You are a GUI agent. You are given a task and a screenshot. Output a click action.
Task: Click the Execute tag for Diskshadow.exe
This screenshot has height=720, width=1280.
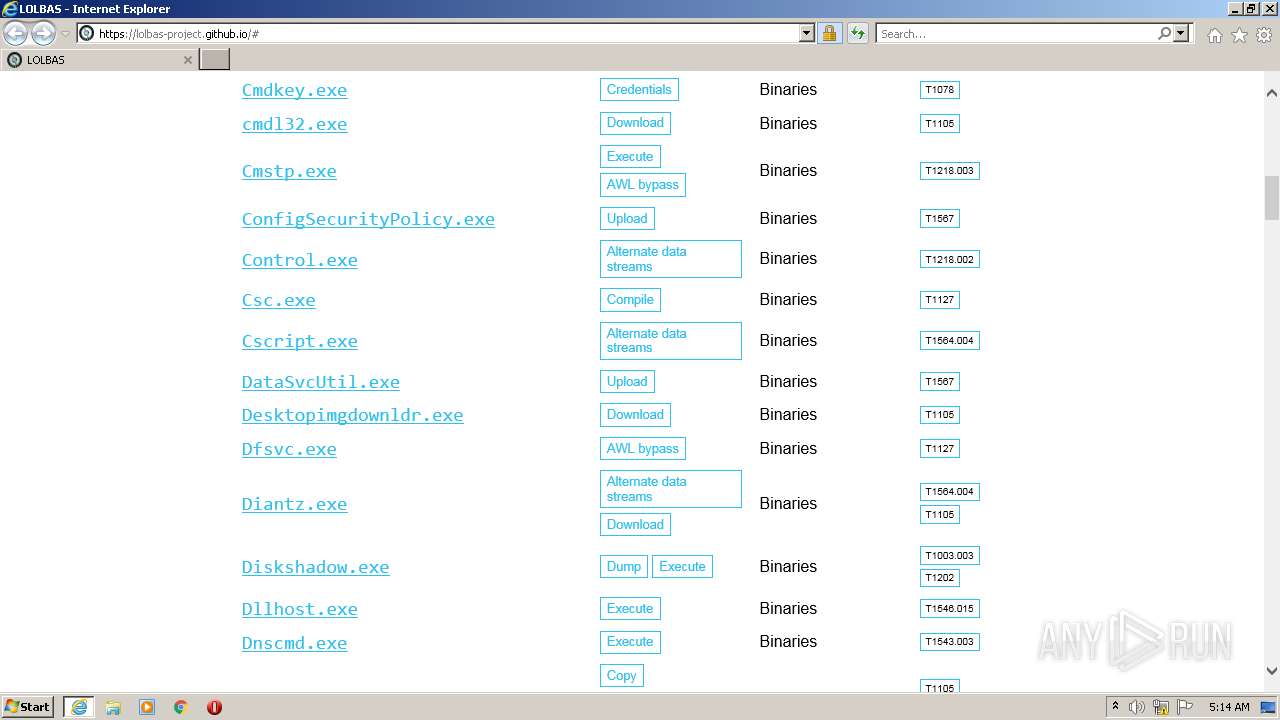682,566
